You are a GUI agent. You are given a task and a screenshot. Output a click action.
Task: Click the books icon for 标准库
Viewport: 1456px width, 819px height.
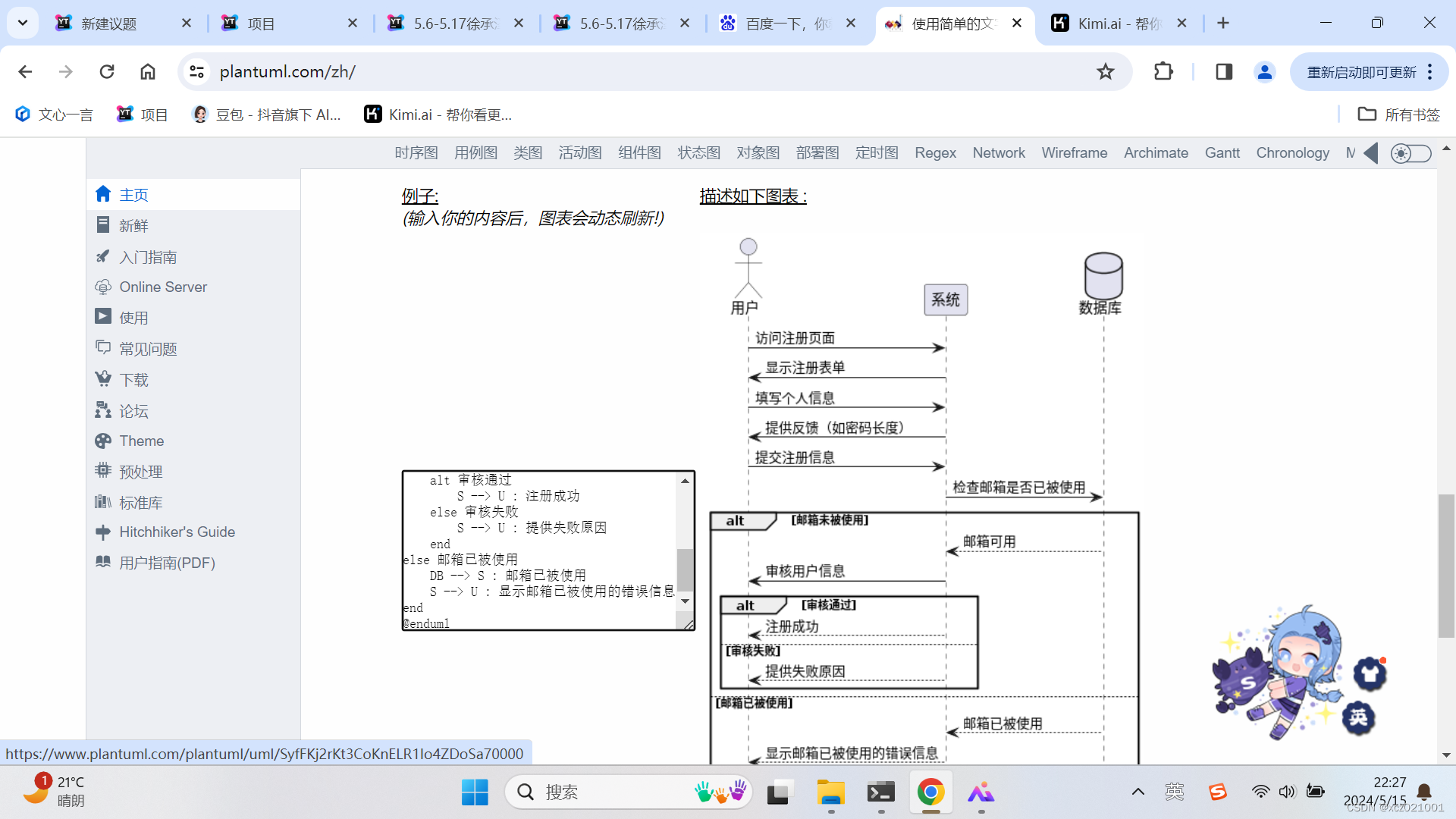point(103,502)
